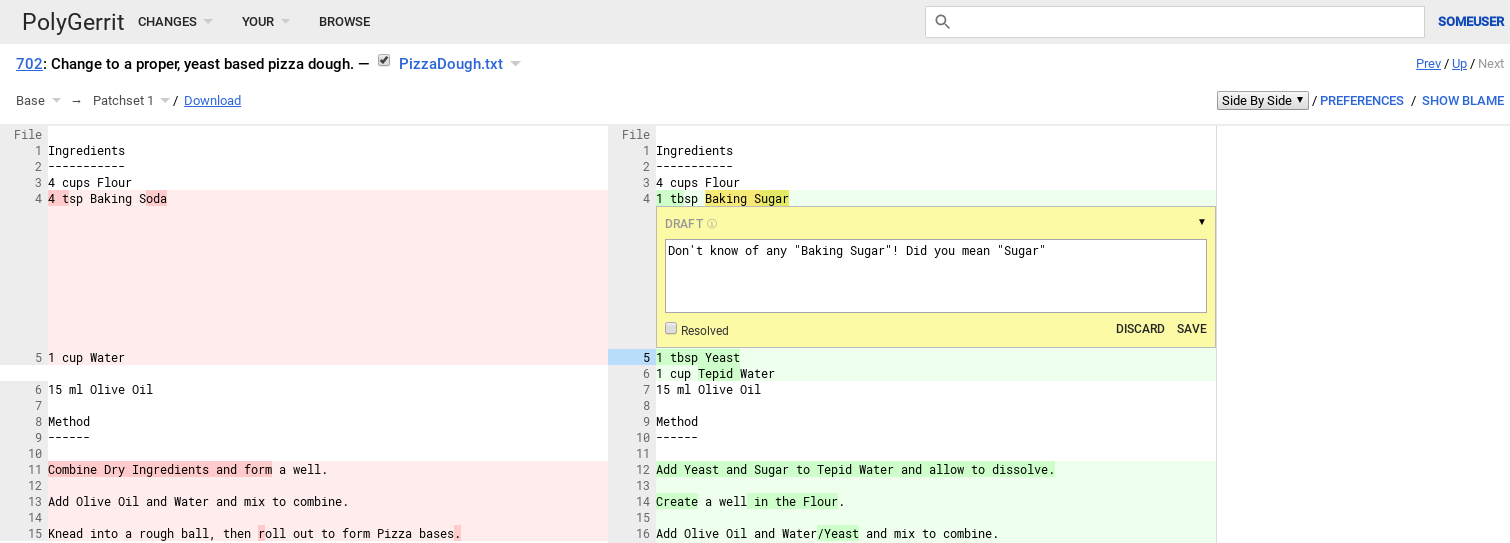This screenshot has height=543, width=1510.
Task: Open the Your menu
Action: (265, 22)
